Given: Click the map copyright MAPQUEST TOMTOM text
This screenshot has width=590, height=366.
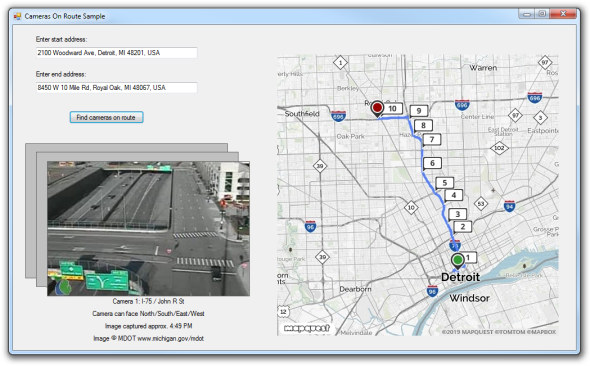Looking at the screenshot, I should point(499,332).
